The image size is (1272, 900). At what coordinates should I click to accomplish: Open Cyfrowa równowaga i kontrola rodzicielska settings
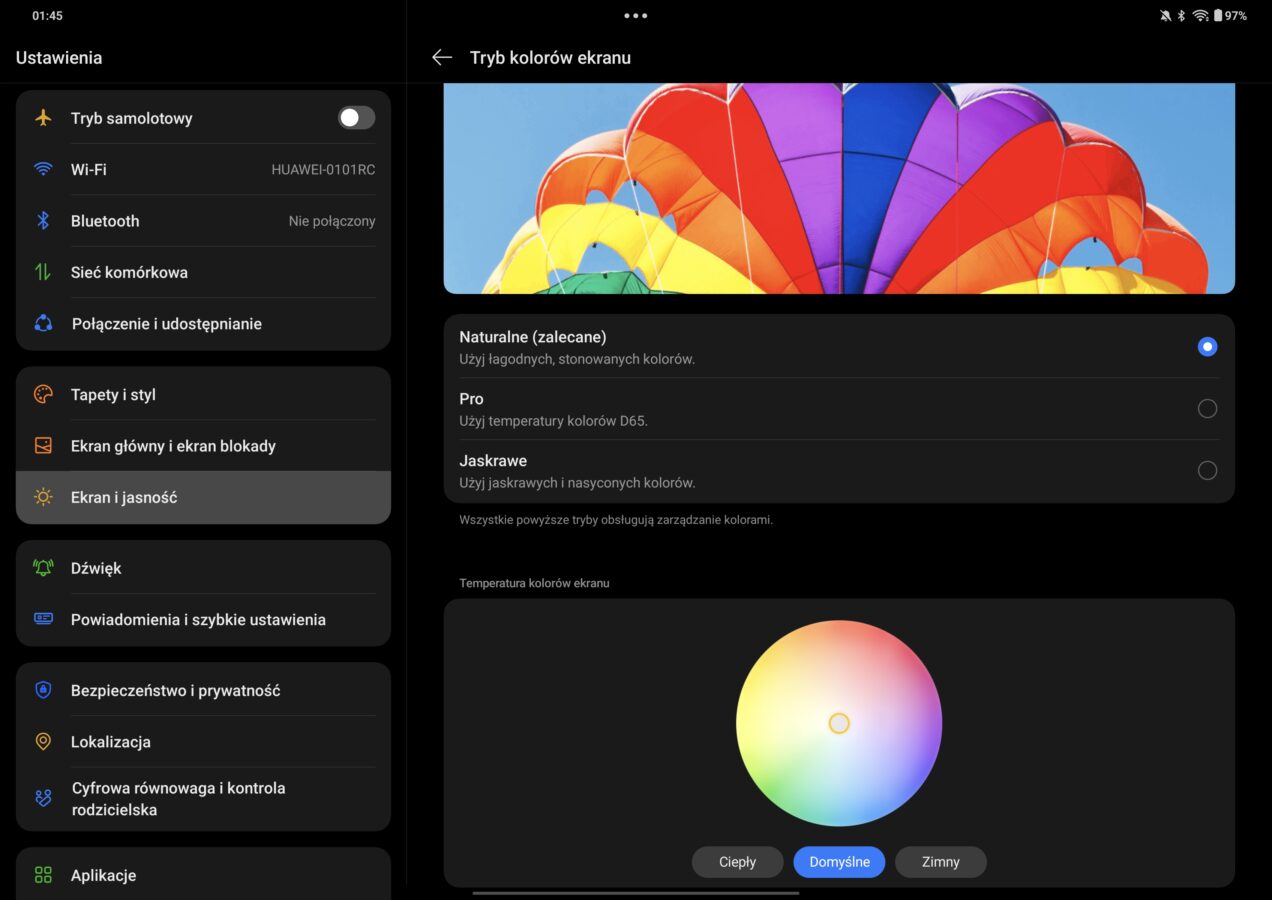[x=203, y=799]
